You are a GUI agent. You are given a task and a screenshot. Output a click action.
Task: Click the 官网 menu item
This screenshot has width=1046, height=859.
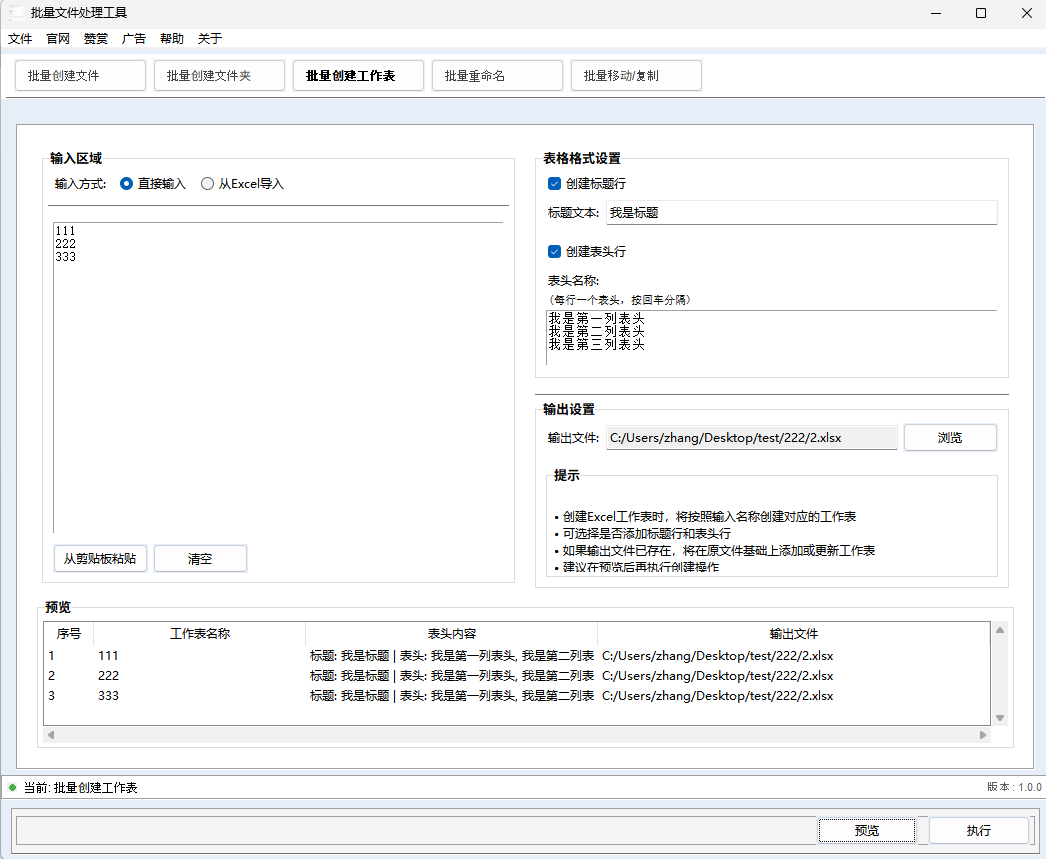[x=57, y=38]
